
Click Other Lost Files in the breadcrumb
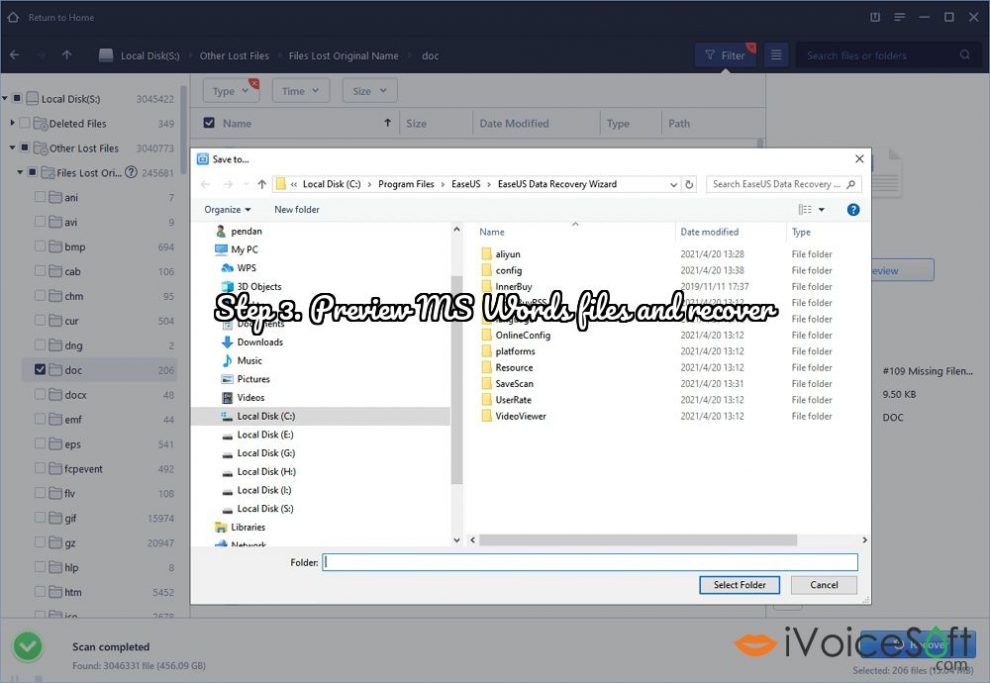point(234,56)
